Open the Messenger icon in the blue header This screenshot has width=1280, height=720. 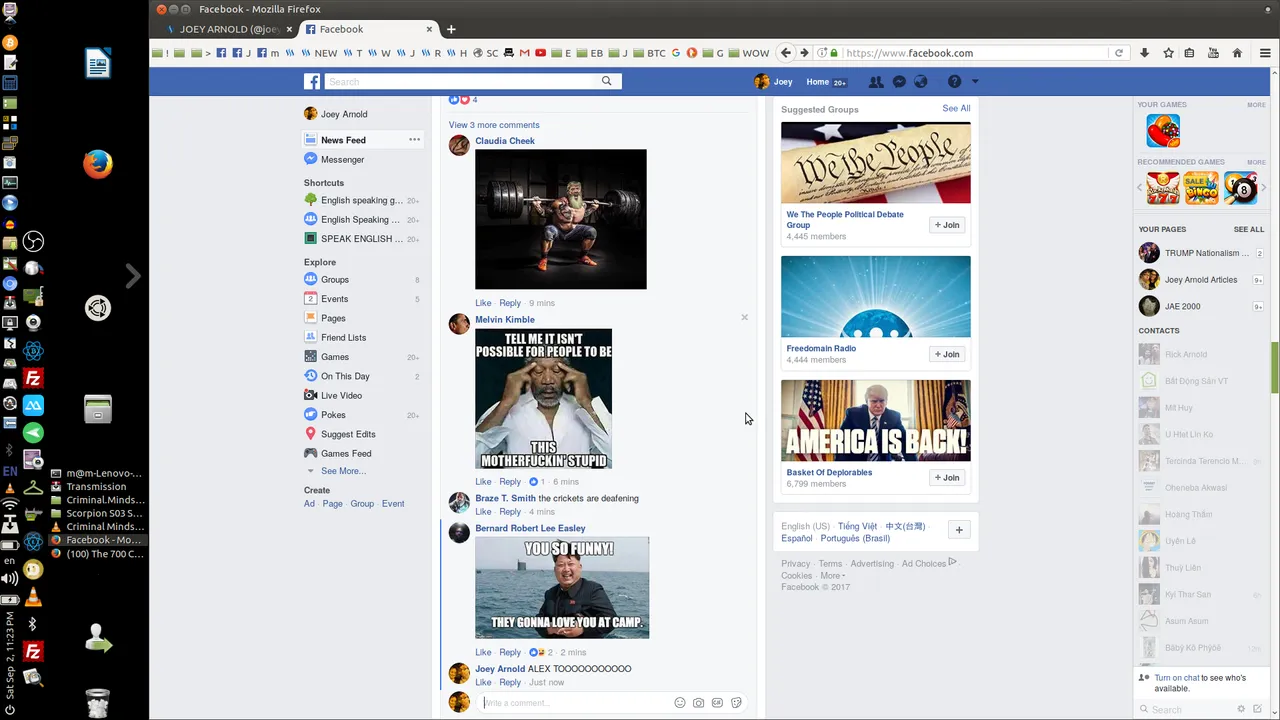pos(899,82)
